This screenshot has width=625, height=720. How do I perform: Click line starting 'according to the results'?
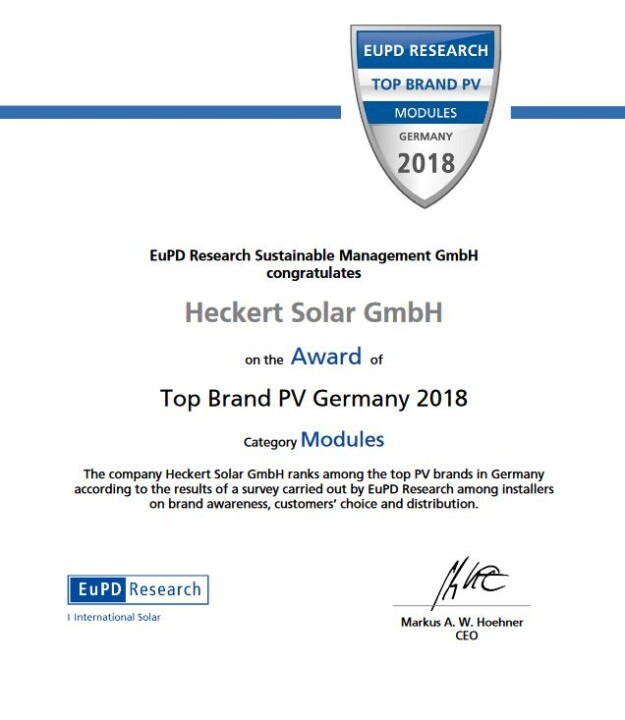coord(314,489)
